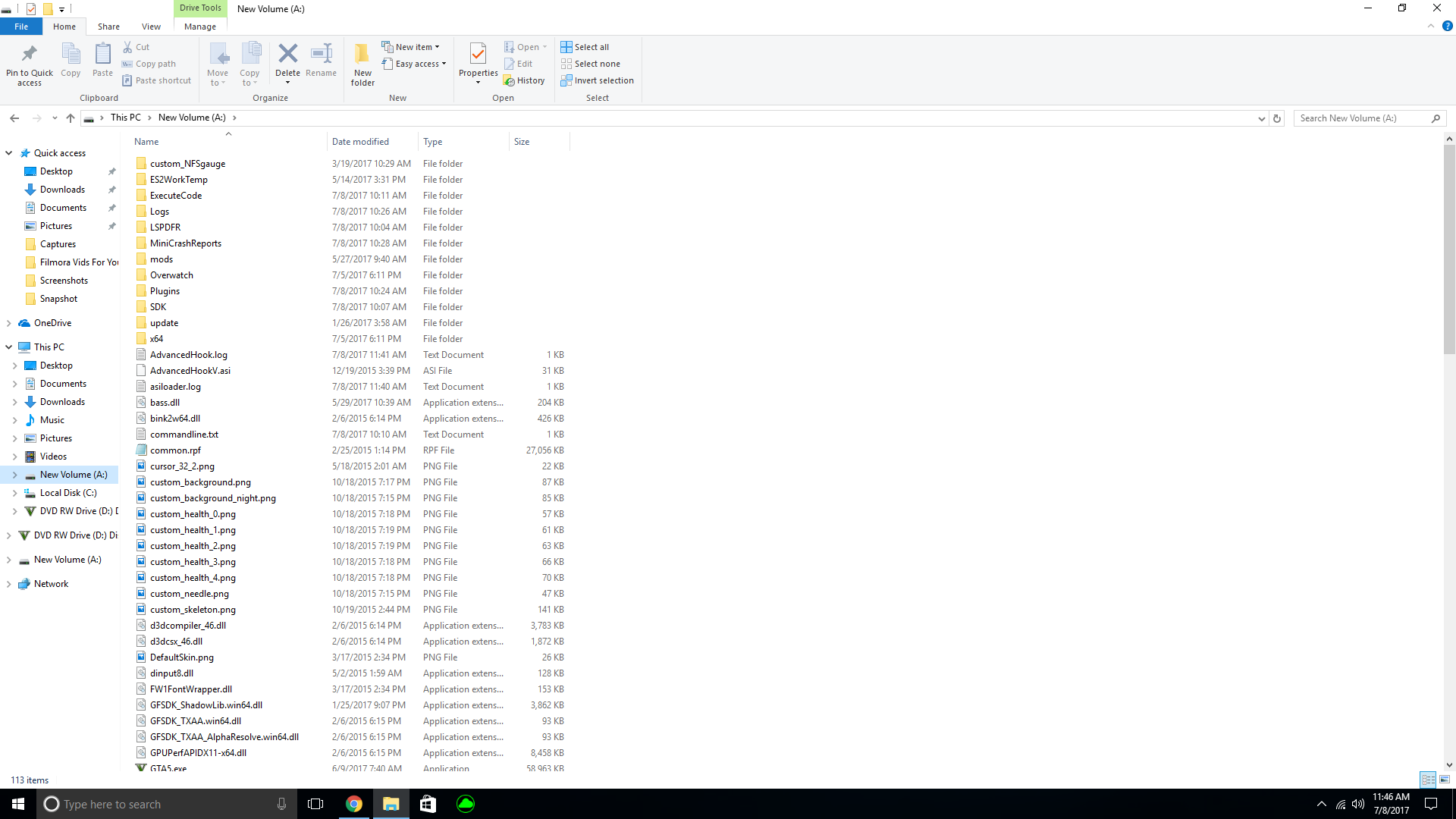Click the Rename ribbon icon
This screenshot has height=819, width=1456.
321,55
